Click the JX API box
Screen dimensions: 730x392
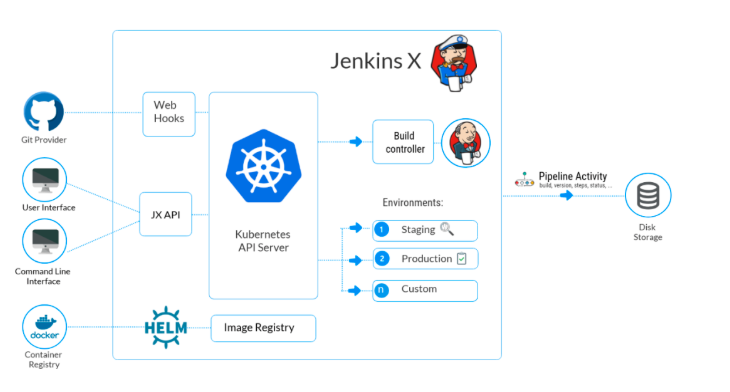click(166, 214)
